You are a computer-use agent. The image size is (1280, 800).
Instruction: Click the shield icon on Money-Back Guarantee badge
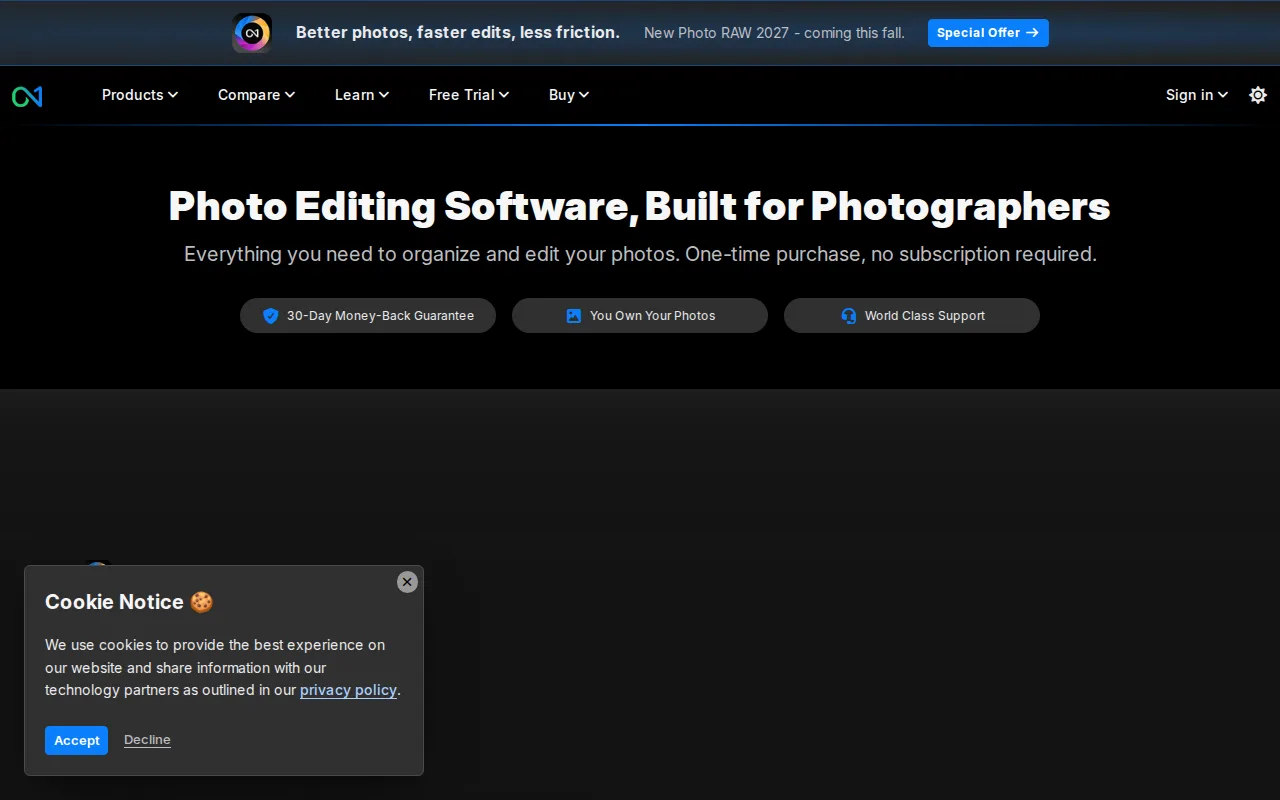(x=270, y=316)
